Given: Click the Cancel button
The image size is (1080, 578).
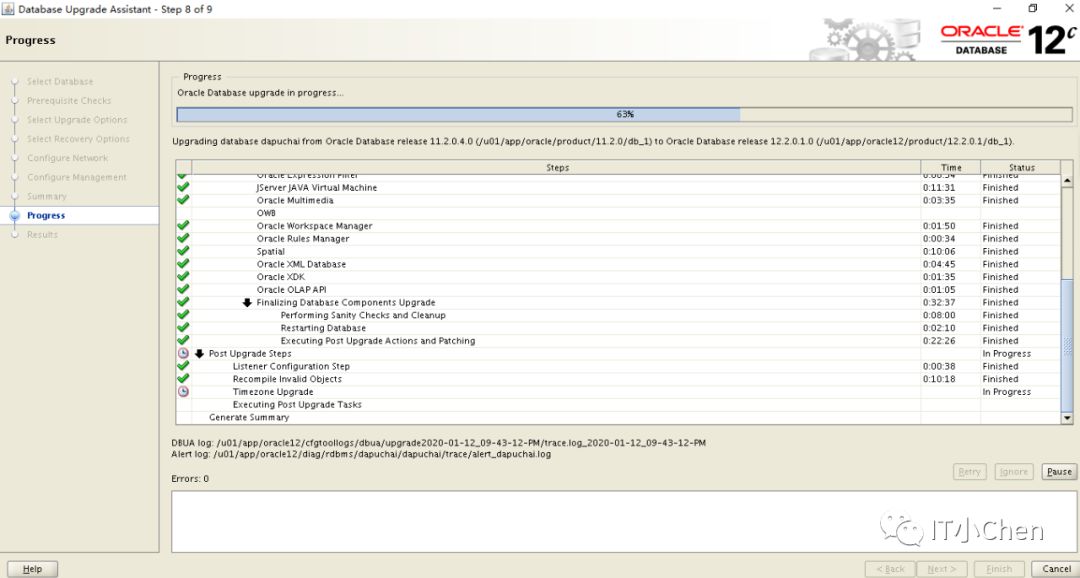Looking at the screenshot, I should [1056, 569].
